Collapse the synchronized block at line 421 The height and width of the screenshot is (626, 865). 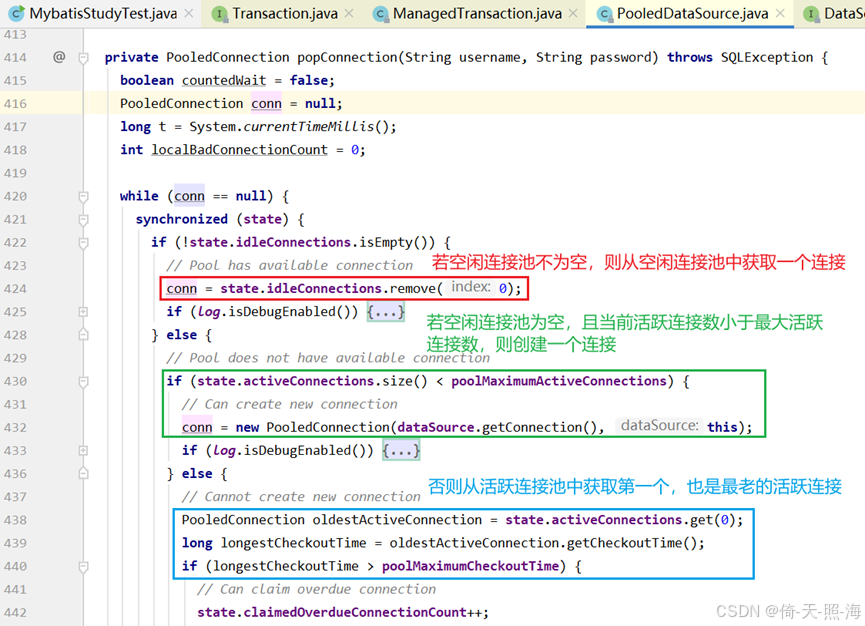point(83,220)
